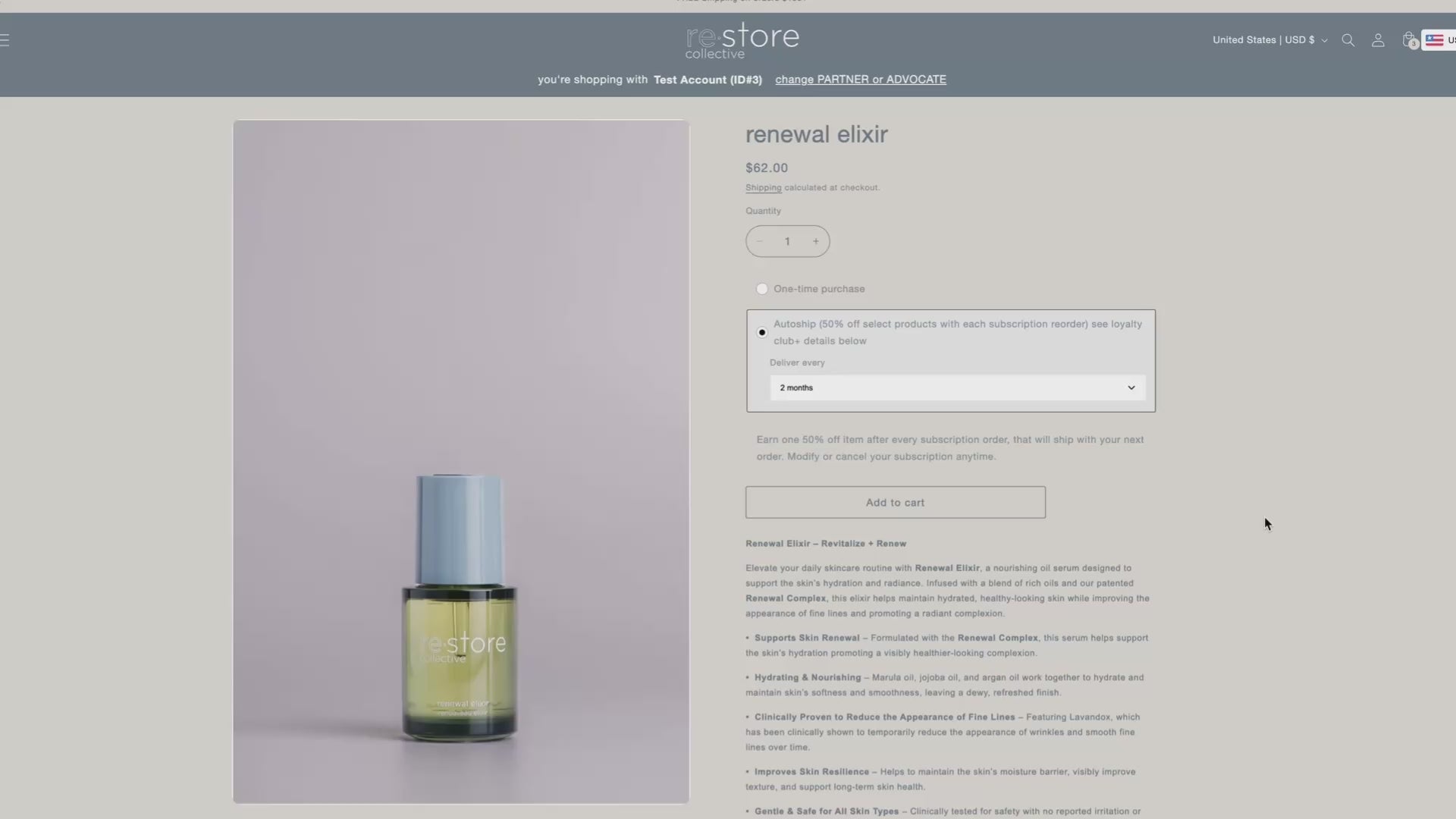
Task: Decrease quantity with the minus icon
Action: pos(759,241)
